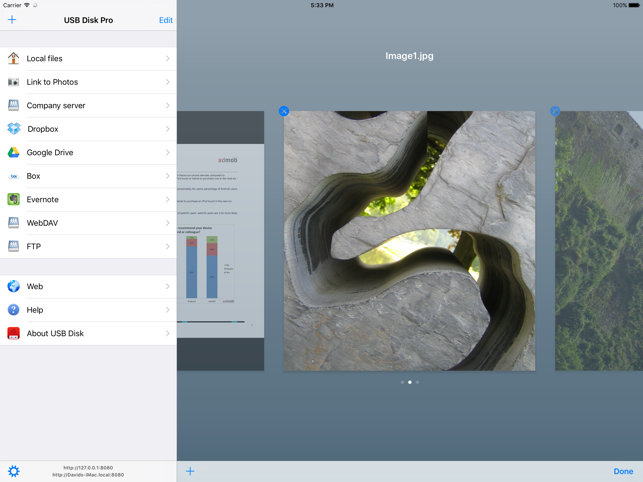The image size is (643, 482).
Task: Tap the plus icon beside USB Disk Pro title
Action: coord(12,20)
